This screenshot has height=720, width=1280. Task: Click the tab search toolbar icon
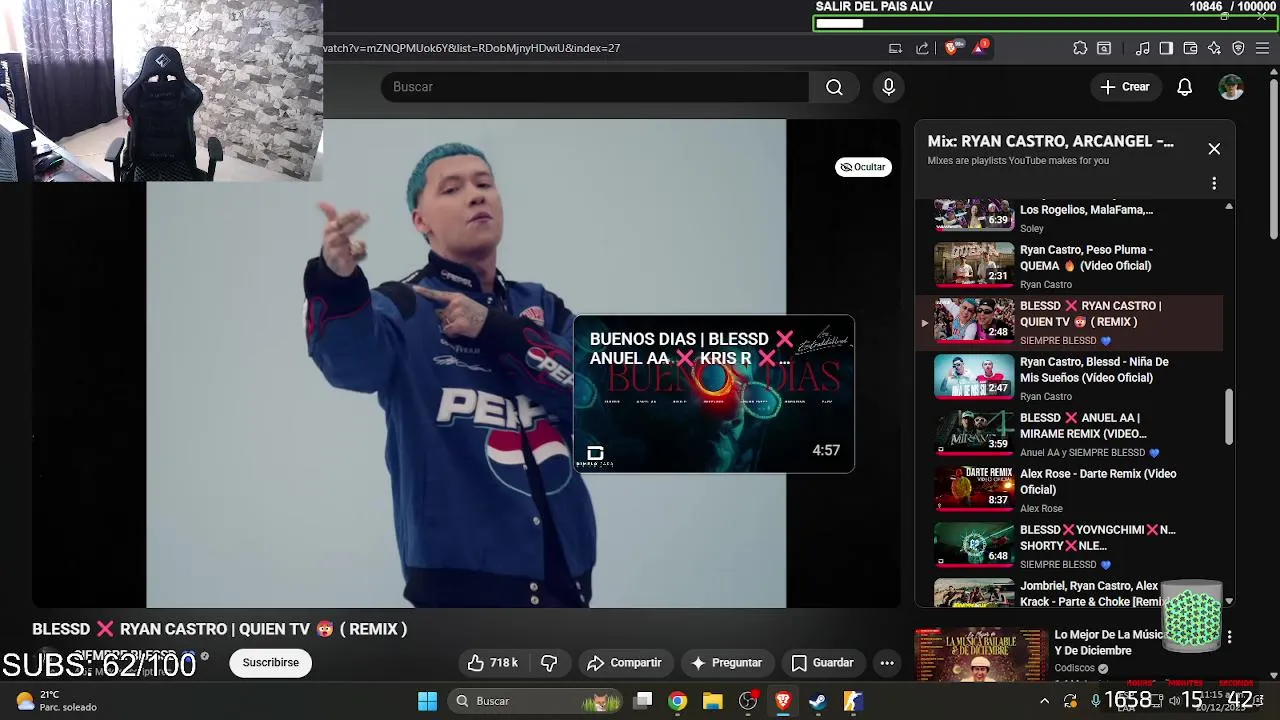pos(1104,48)
